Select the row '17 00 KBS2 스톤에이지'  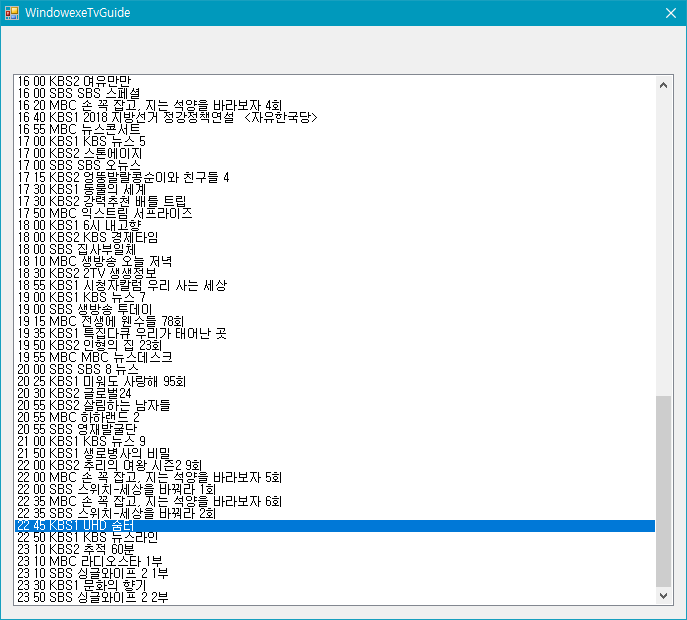coord(335,153)
